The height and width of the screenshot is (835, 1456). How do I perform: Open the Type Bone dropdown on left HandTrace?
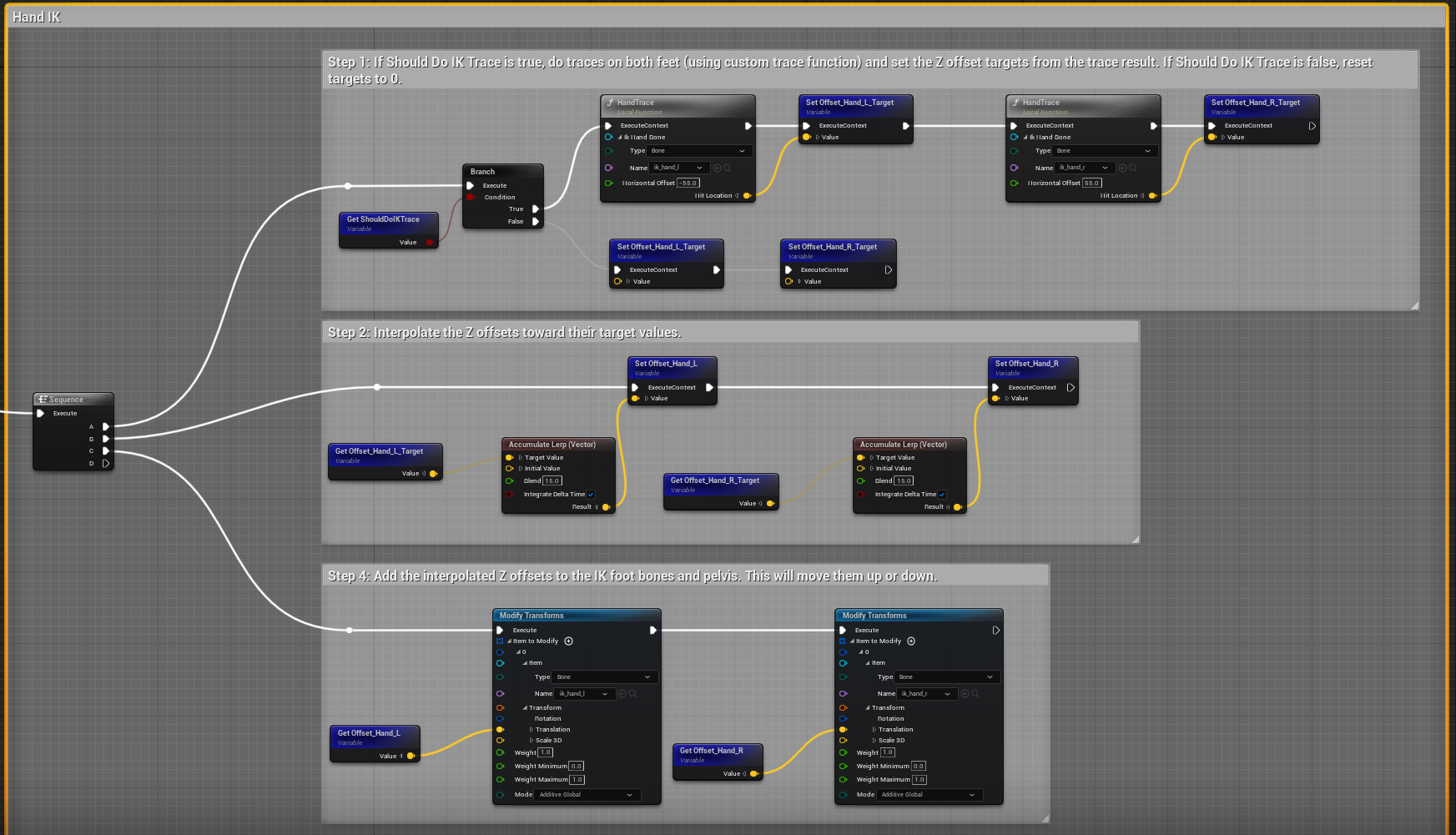pos(699,151)
